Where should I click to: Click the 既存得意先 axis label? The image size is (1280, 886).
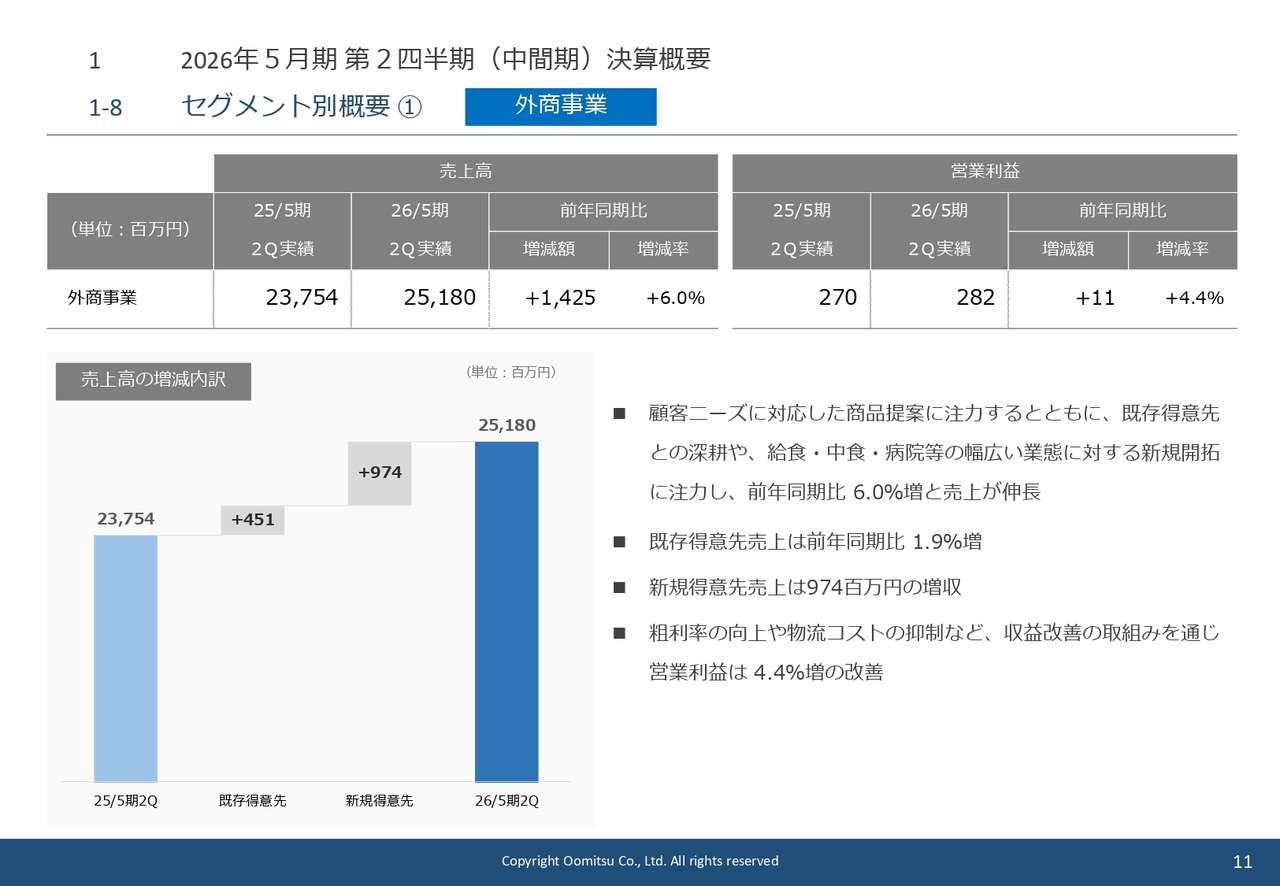[x=253, y=801]
